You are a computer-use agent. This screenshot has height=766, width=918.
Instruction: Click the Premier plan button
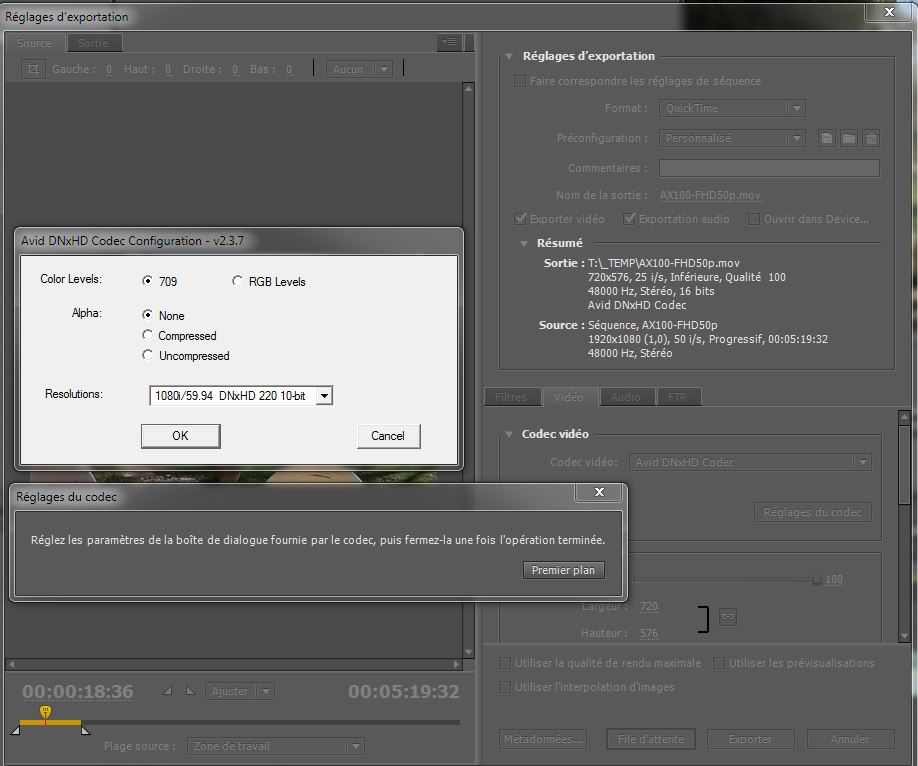[563, 570]
